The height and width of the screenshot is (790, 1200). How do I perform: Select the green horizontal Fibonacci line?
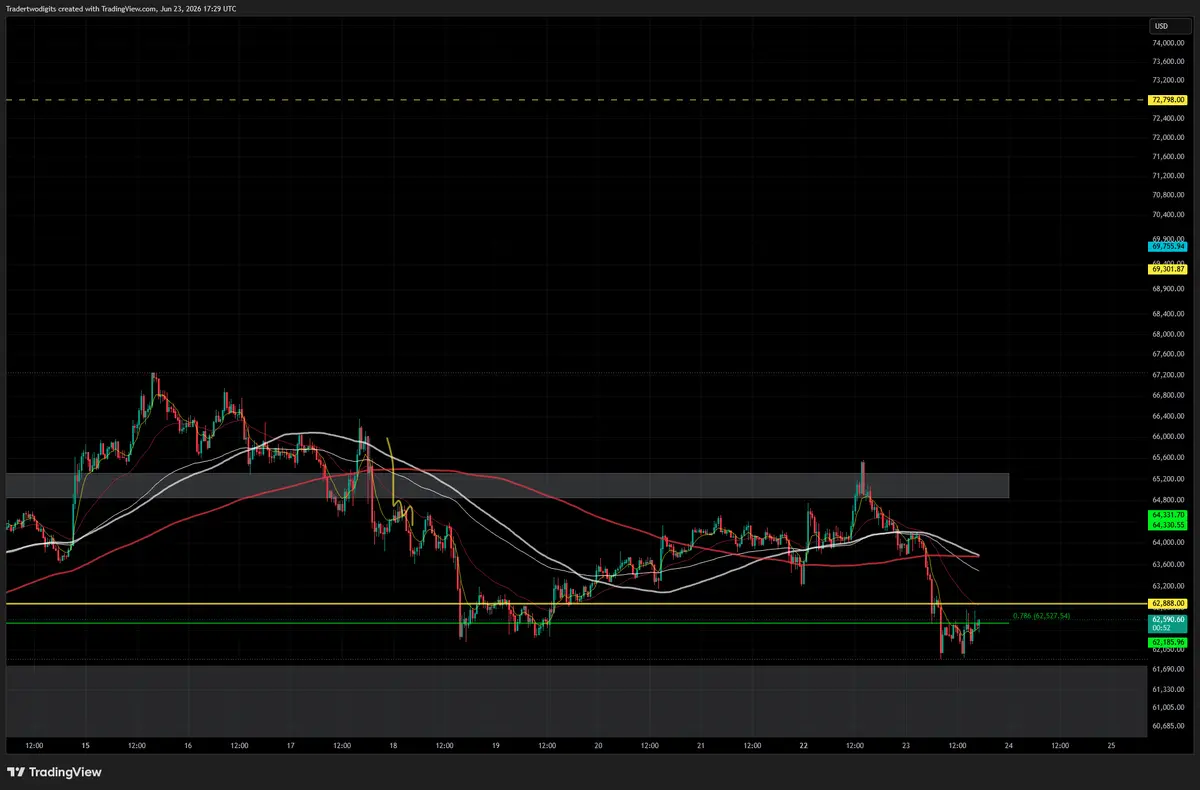[506, 623]
